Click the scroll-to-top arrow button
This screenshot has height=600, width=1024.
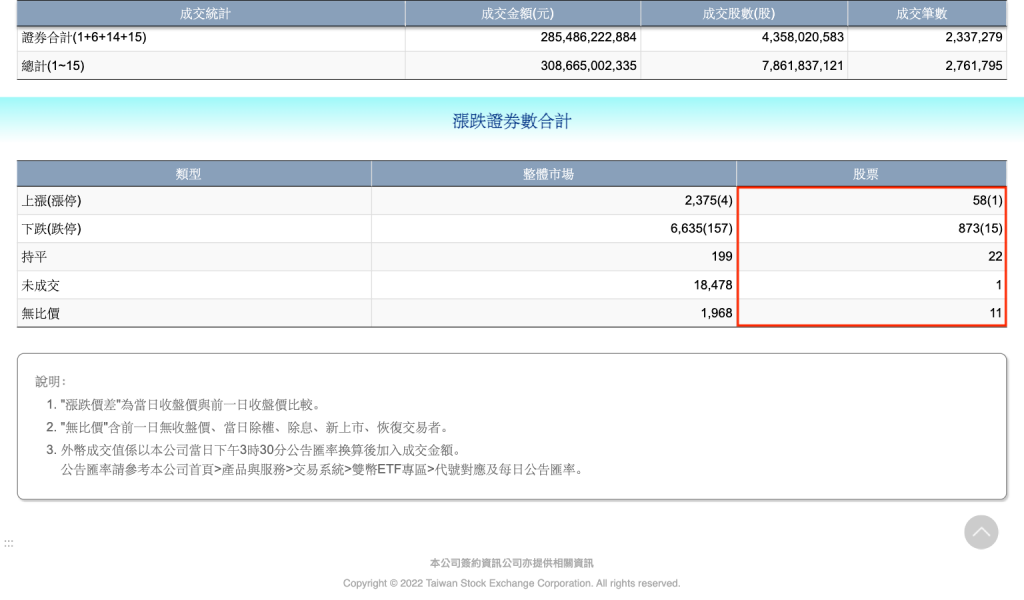pyautogui.click(x=981, y=532)
